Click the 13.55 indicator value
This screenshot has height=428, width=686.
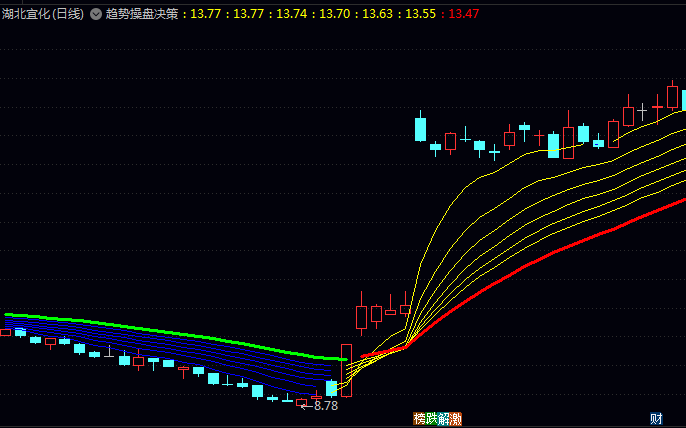420,14
